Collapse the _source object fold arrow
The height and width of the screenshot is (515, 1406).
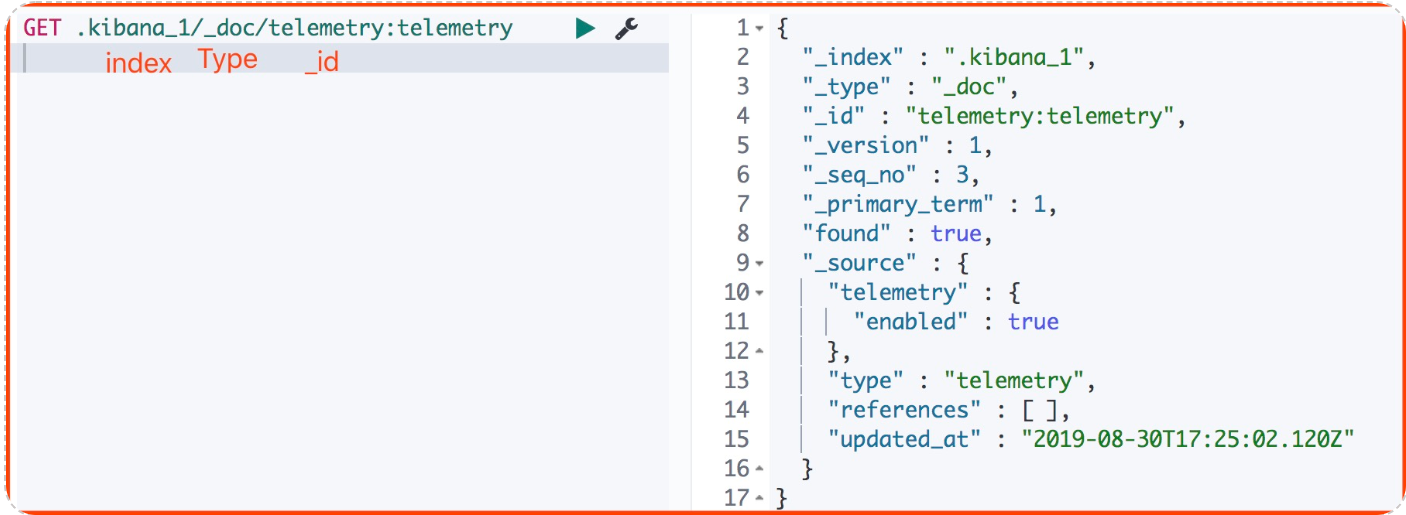tap(760, 264)
